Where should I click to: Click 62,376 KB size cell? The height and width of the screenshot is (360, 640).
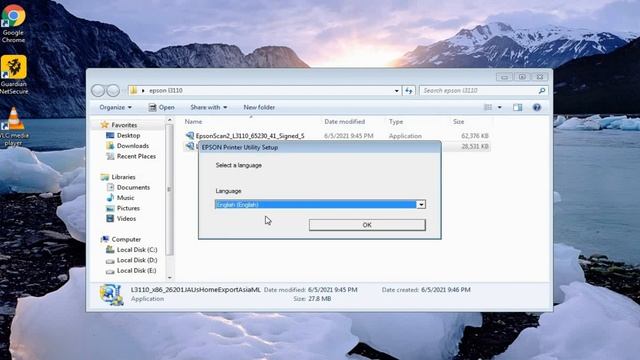click(475, 136)
